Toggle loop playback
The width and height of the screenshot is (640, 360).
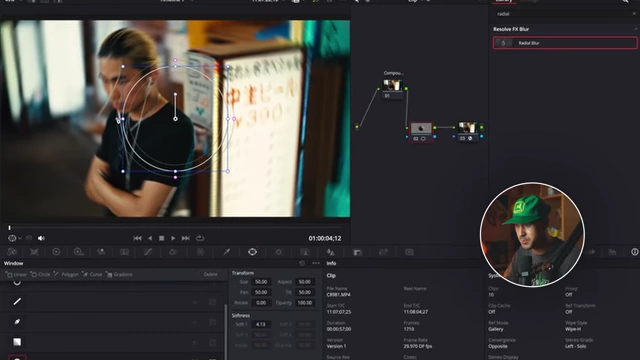click(x=200, y=238)
